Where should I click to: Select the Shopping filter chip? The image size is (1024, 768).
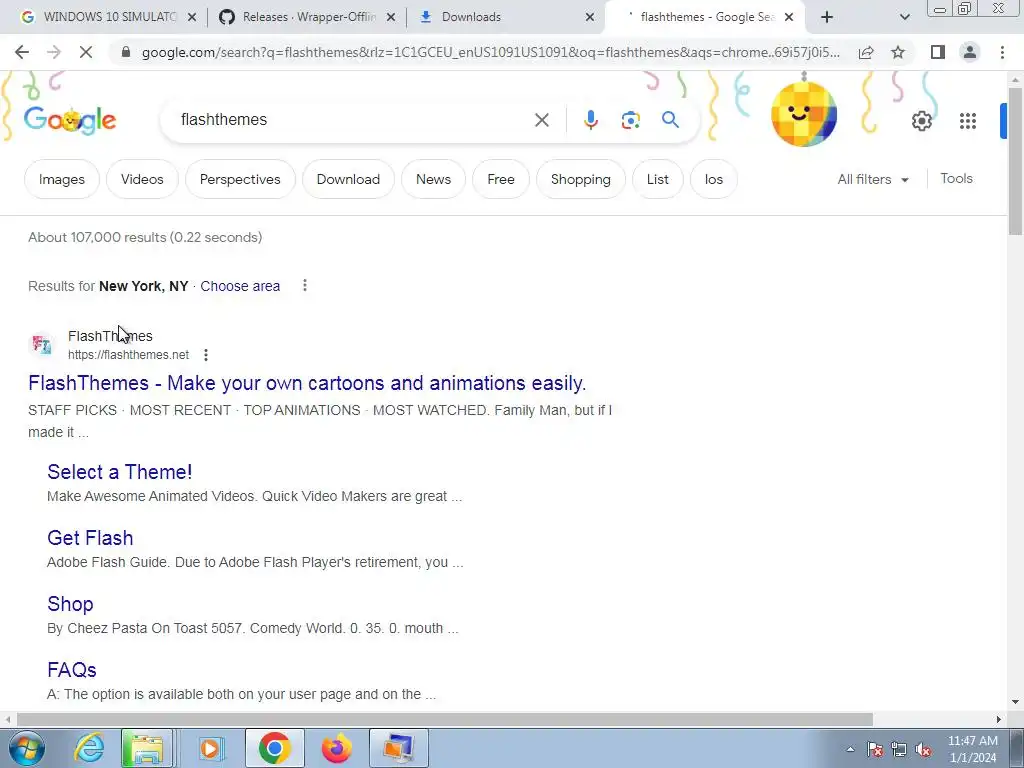[x=581, y=179]
